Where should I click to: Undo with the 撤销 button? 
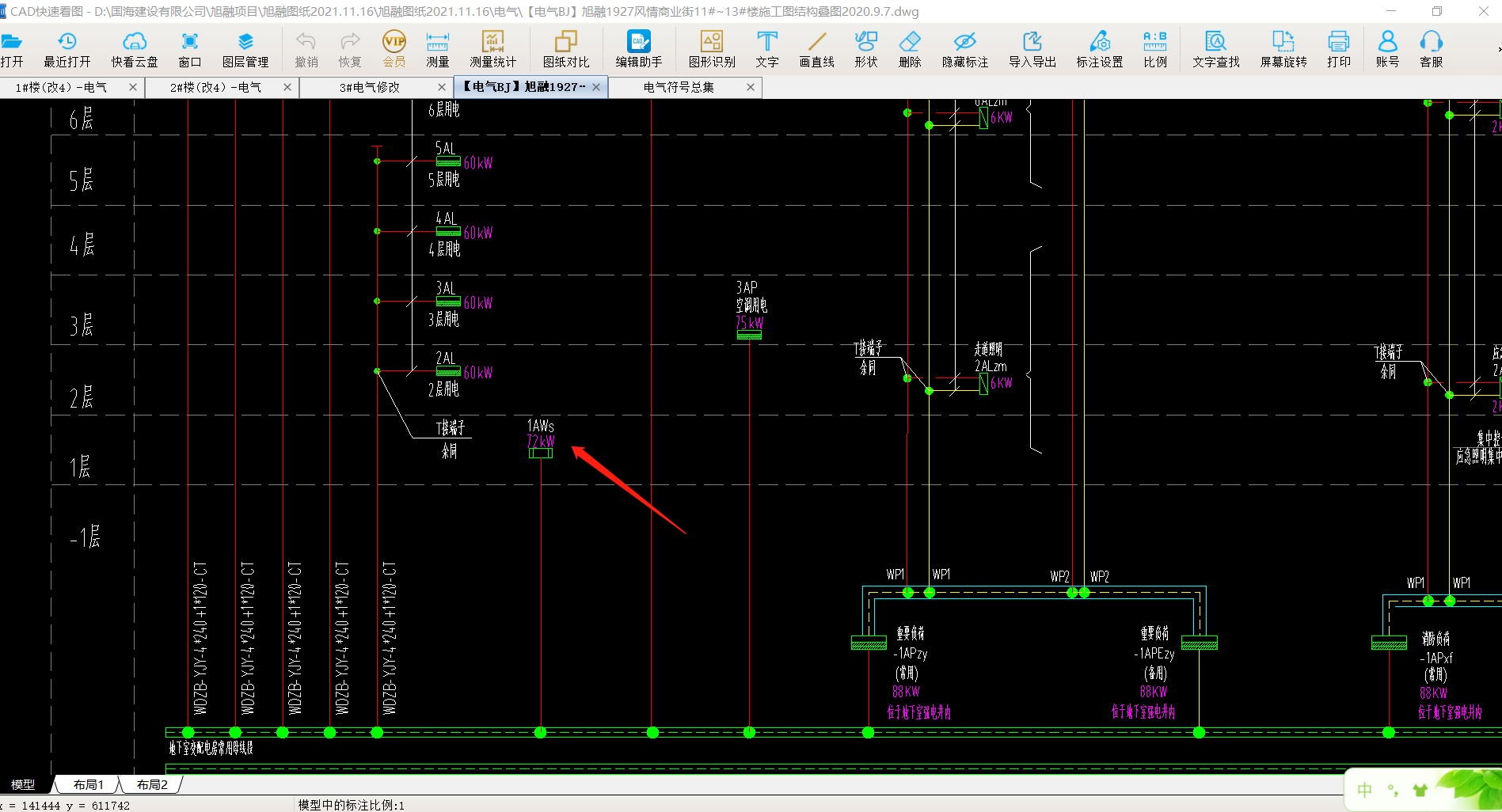click(306, 50)
